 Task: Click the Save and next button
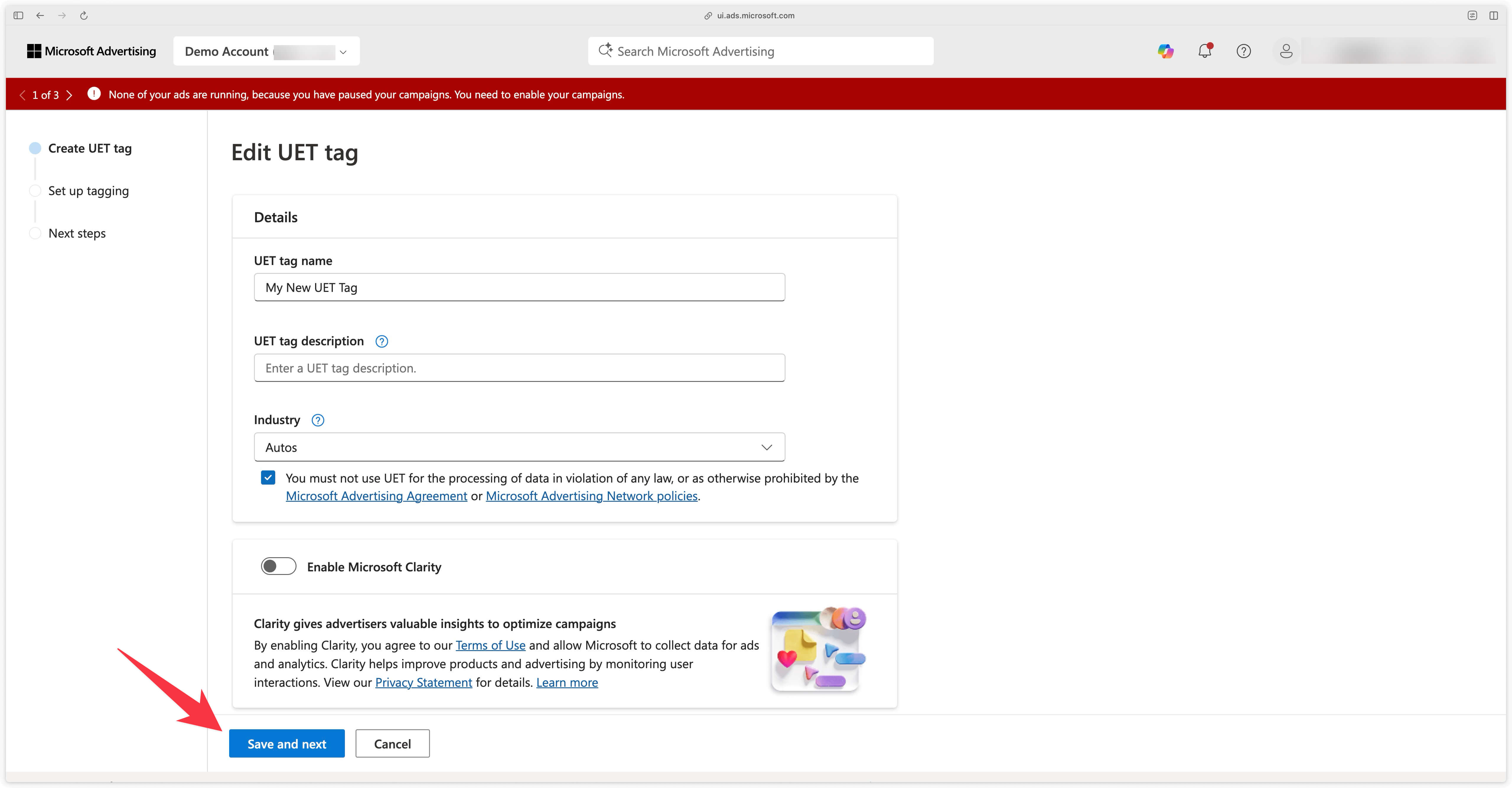(286, 743)
